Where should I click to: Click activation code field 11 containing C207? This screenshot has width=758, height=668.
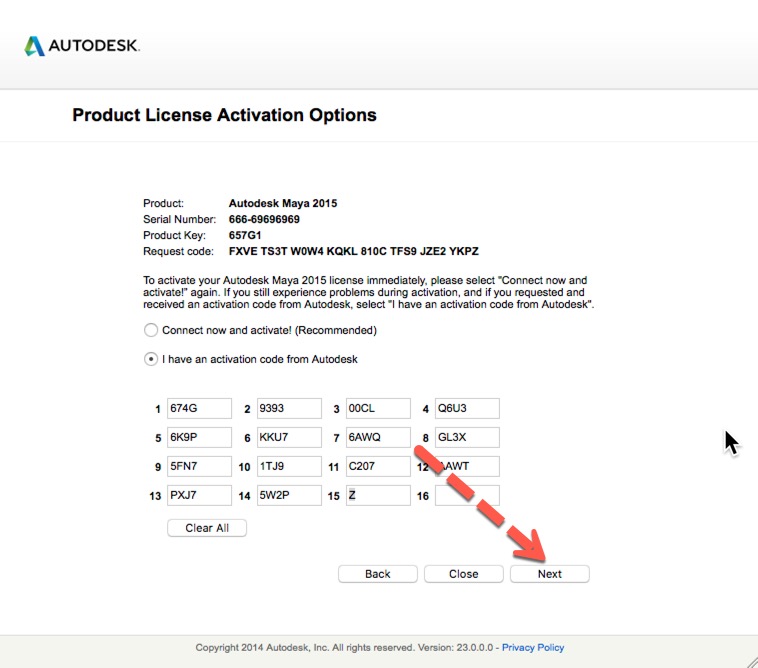378,466
